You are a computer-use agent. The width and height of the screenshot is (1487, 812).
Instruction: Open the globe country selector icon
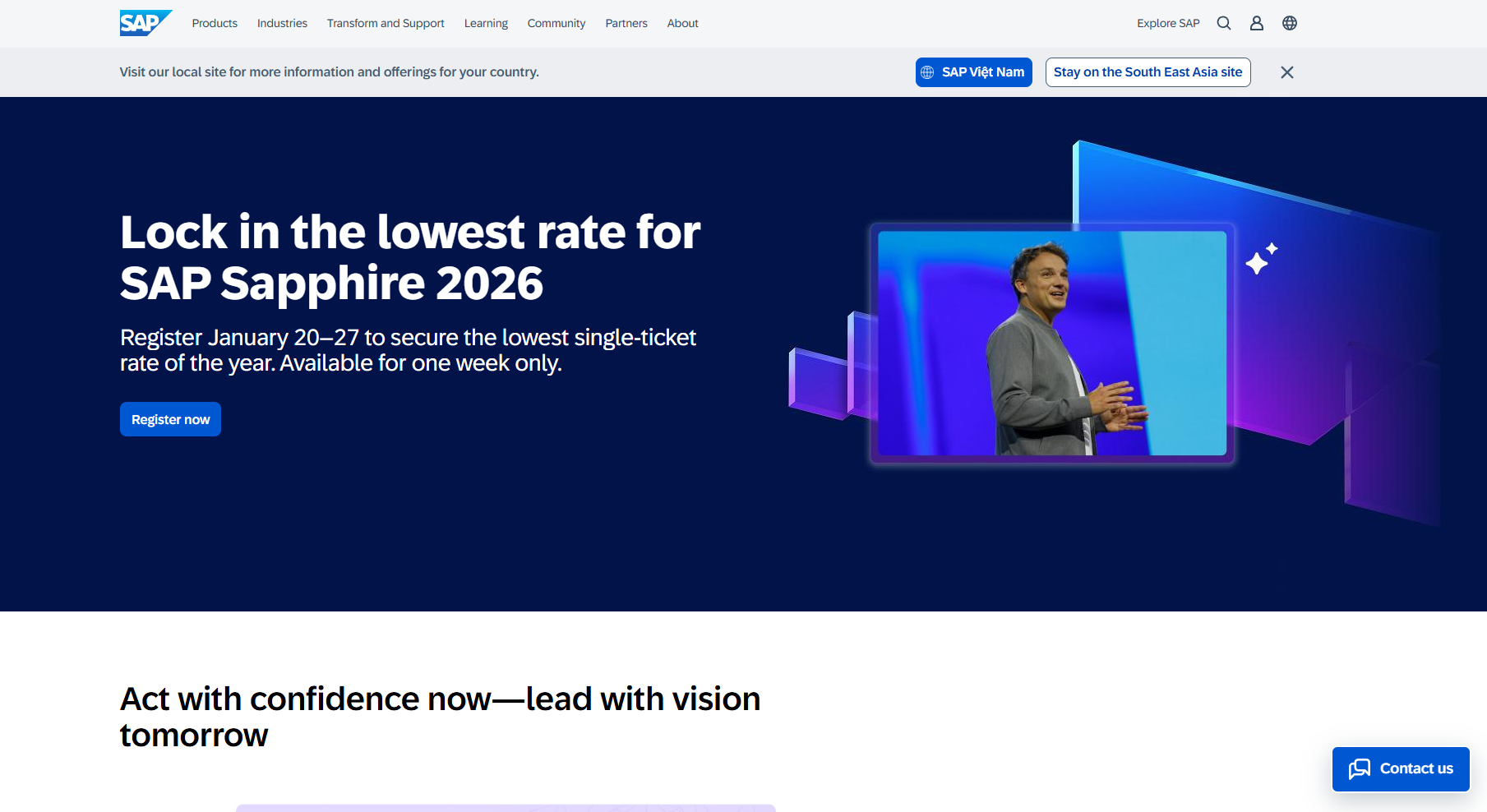coord(1290,23)
